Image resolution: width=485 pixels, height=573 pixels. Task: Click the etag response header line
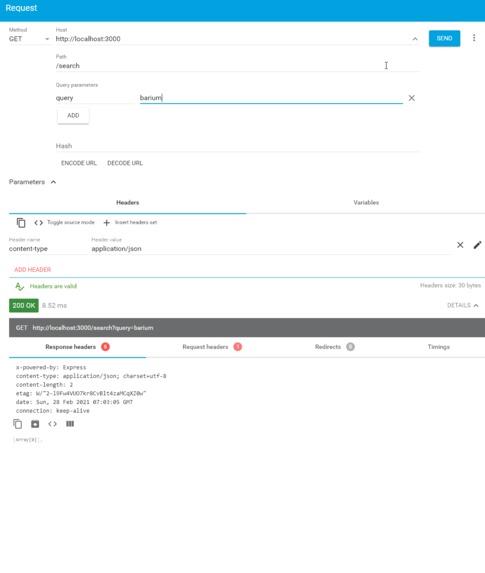(81, 393)
